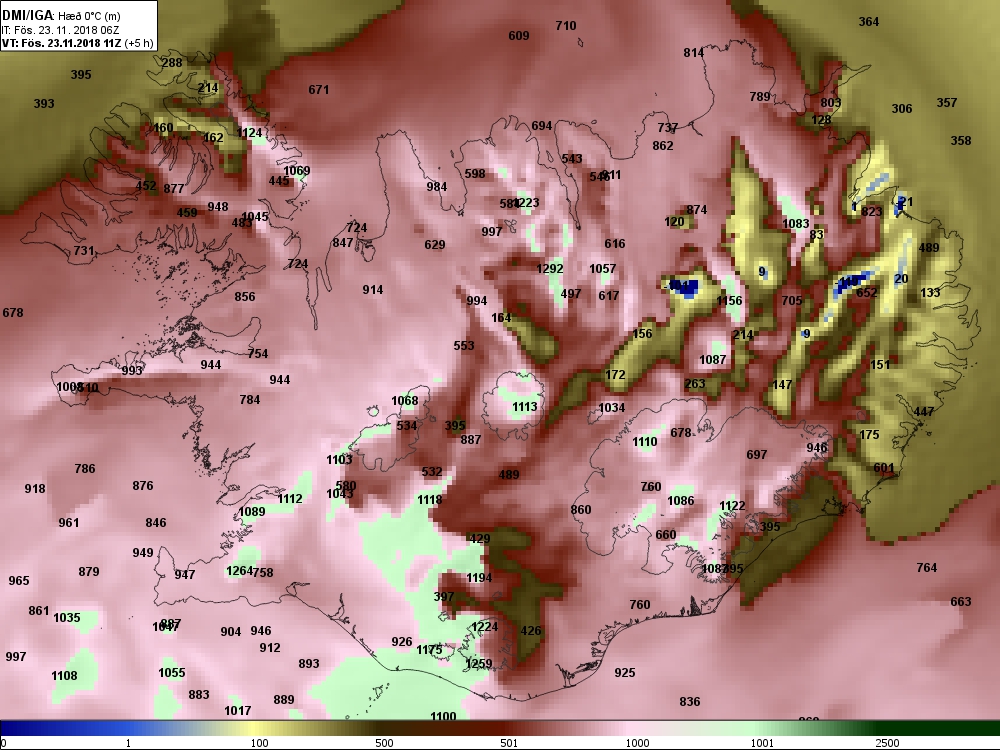Click the '1103' label
Viewport: 1000px width, 750px height.
[x=339, y=459]
